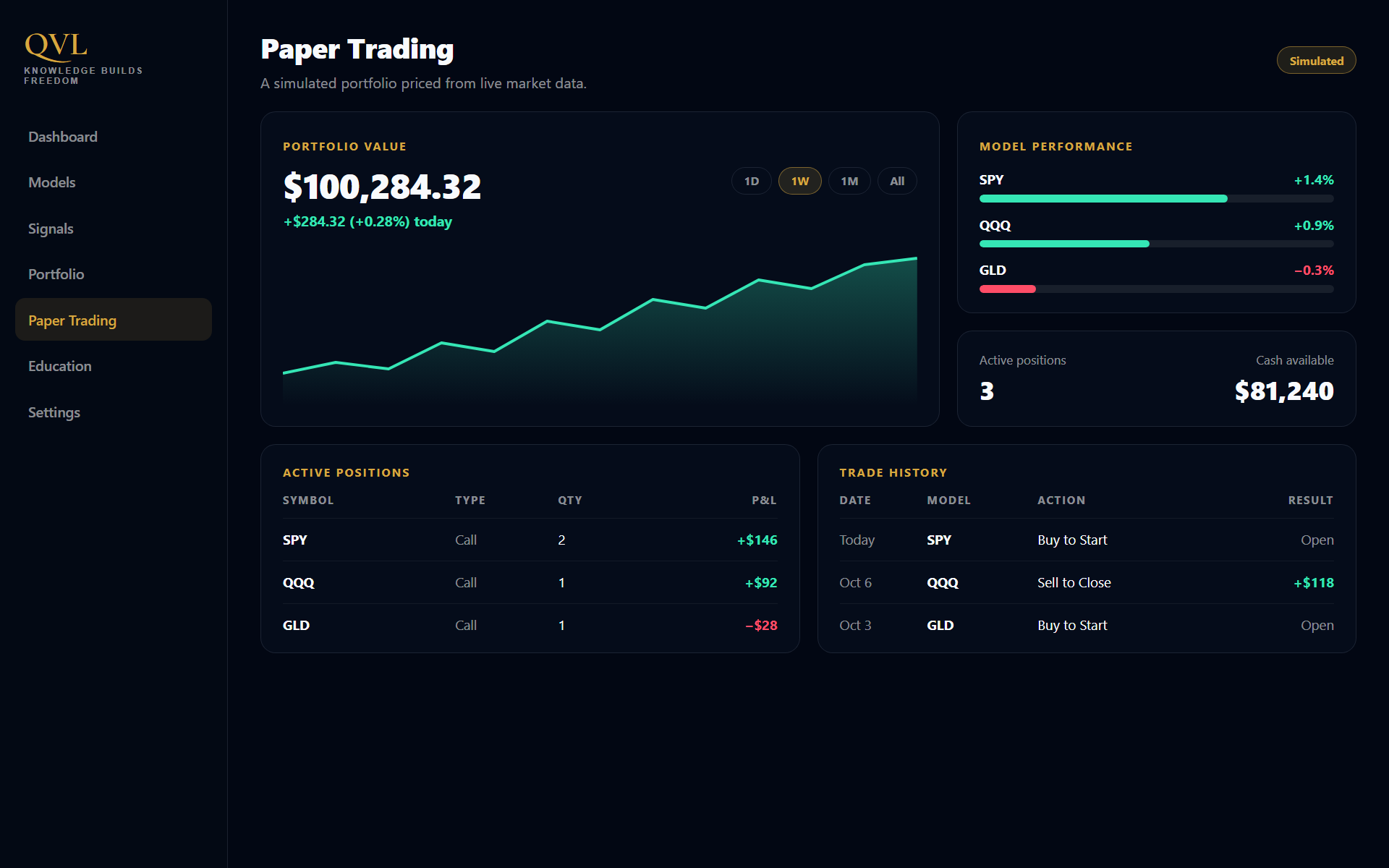Click the QVL logo
Image resolution: width=1389 pixels, height=868 pixels.
point(56,46)
